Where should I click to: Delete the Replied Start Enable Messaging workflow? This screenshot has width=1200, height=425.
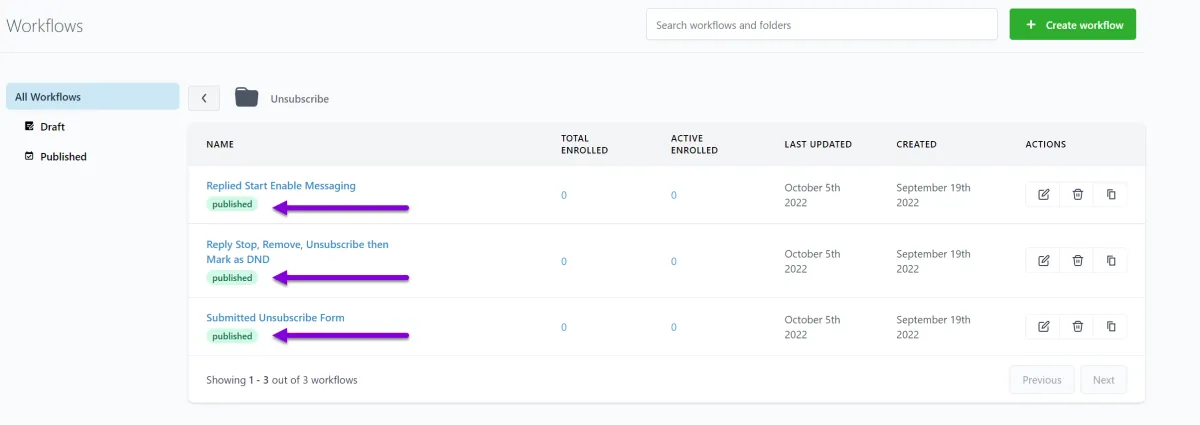click(1077, 195)
